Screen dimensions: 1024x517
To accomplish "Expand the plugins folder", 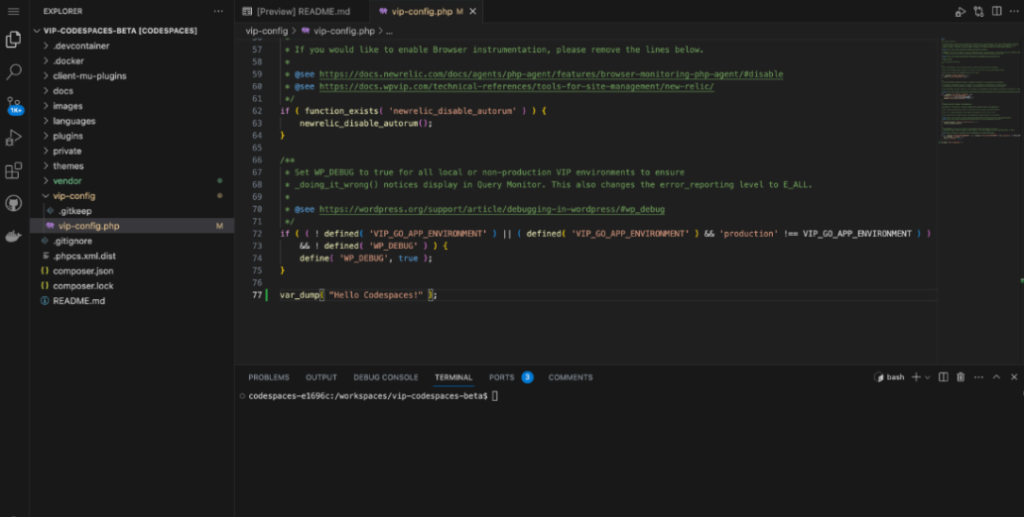I will coord(68,136).
